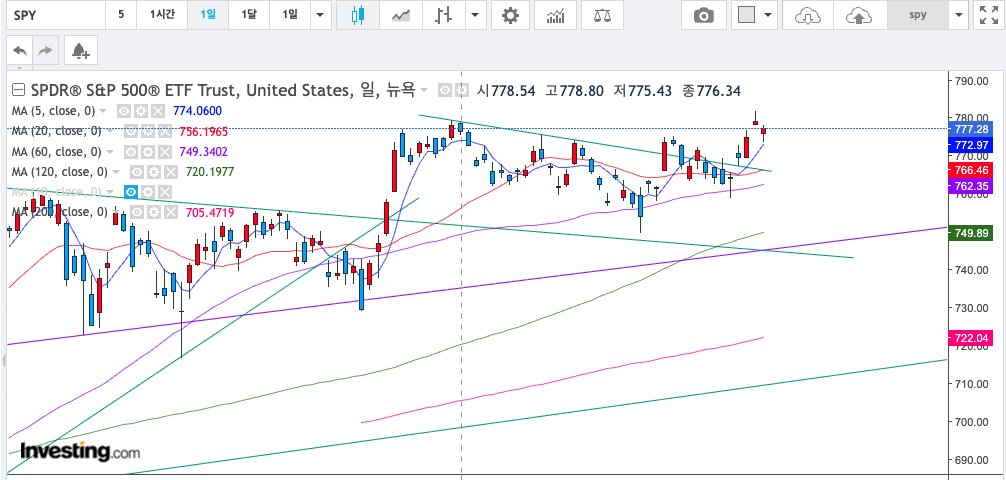This screenshot has width=1006, height=480.
Task: Open compare symbols balance-scale icon
Action: tap(602, 15)
